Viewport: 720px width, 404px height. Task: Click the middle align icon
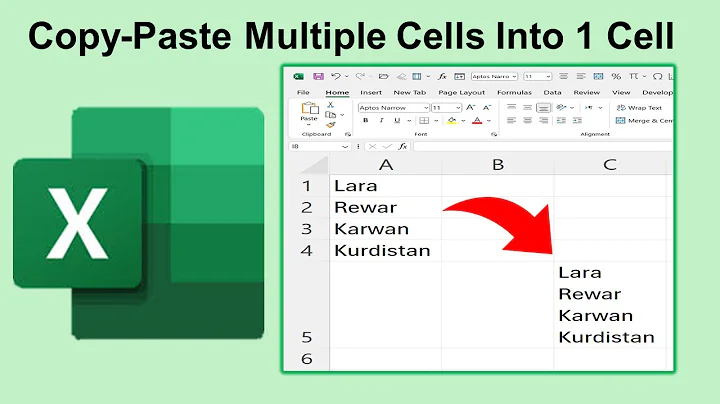[527, 107]
